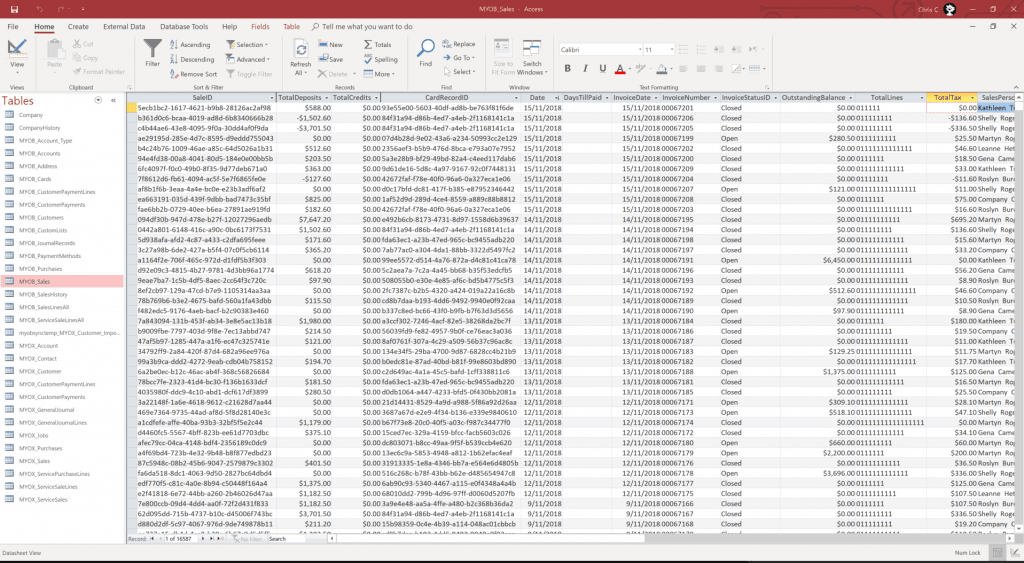Switch to the Fields tab

click(x=260, y=27)
